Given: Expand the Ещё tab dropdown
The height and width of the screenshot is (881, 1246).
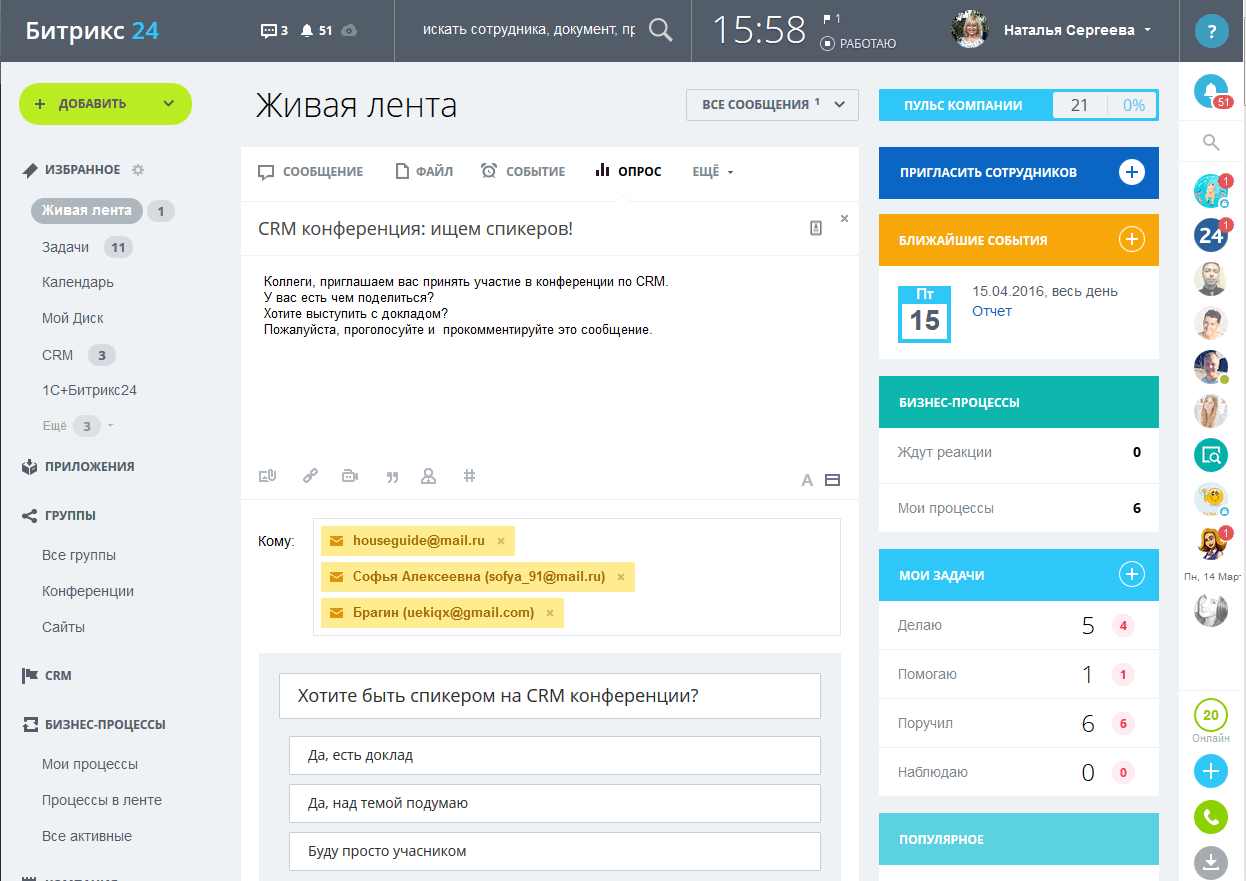Looking at the screenshot, I should (x=713, y=172).
